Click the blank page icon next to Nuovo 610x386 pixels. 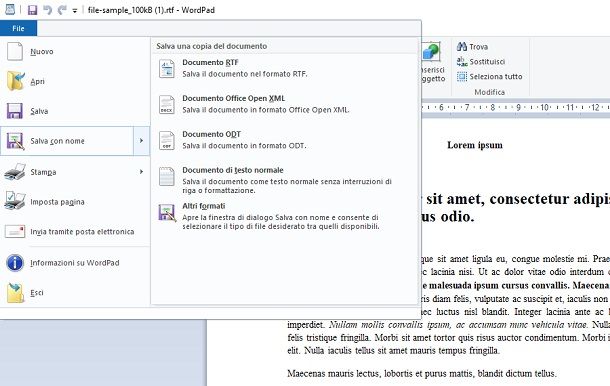pyautogui.click(x=15, y=51)
